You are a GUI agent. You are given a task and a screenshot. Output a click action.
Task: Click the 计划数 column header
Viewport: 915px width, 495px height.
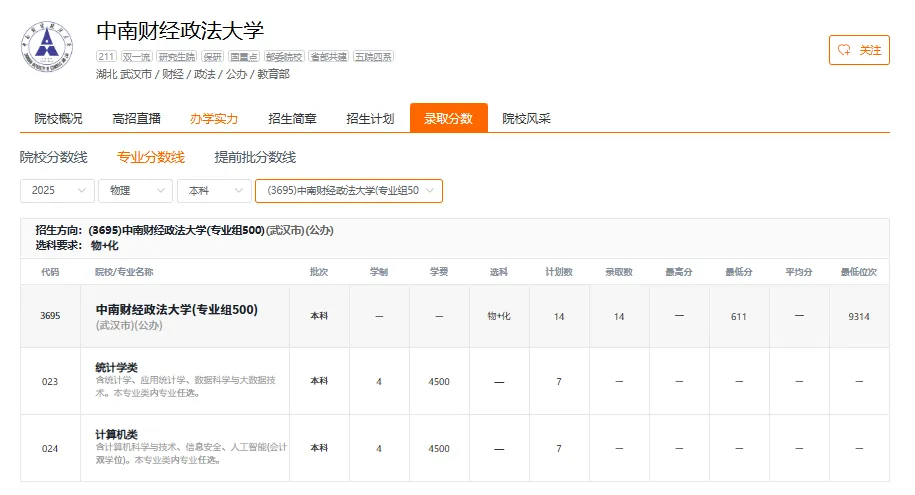tap(559, 272)
